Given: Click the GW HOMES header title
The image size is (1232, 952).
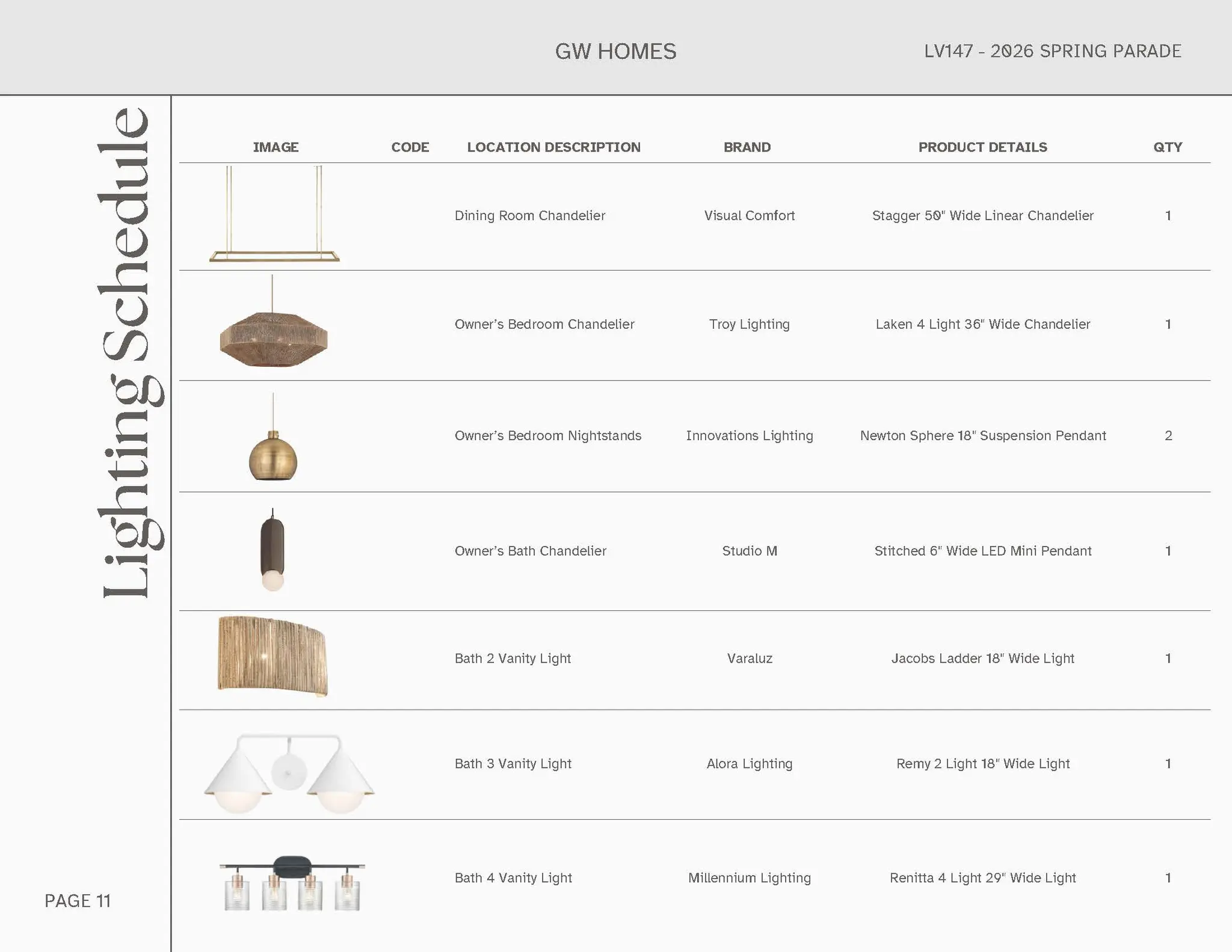Looking at the screenshot, I should pos(615,51).
